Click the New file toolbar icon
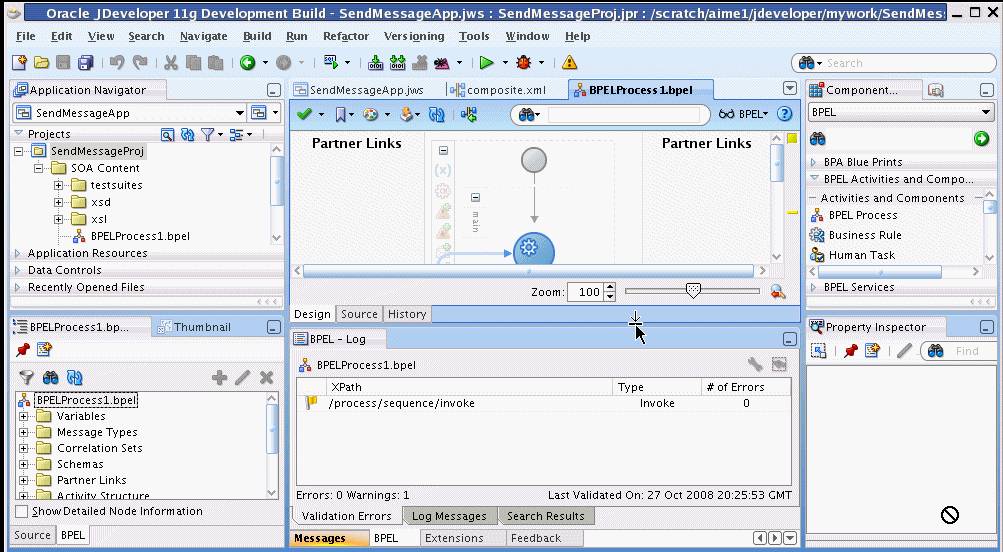The width and height of the screenshot is (1003, 552). point(20,62)
